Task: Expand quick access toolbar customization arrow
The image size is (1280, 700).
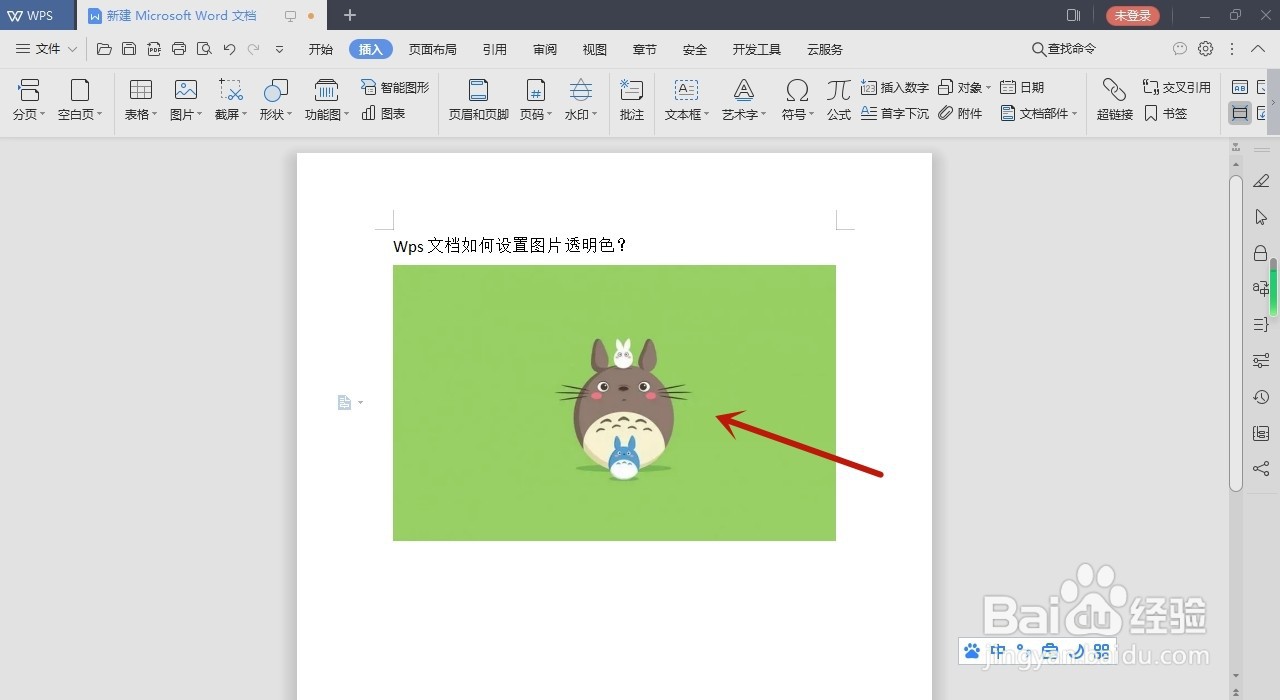Action: pos(279,49)
